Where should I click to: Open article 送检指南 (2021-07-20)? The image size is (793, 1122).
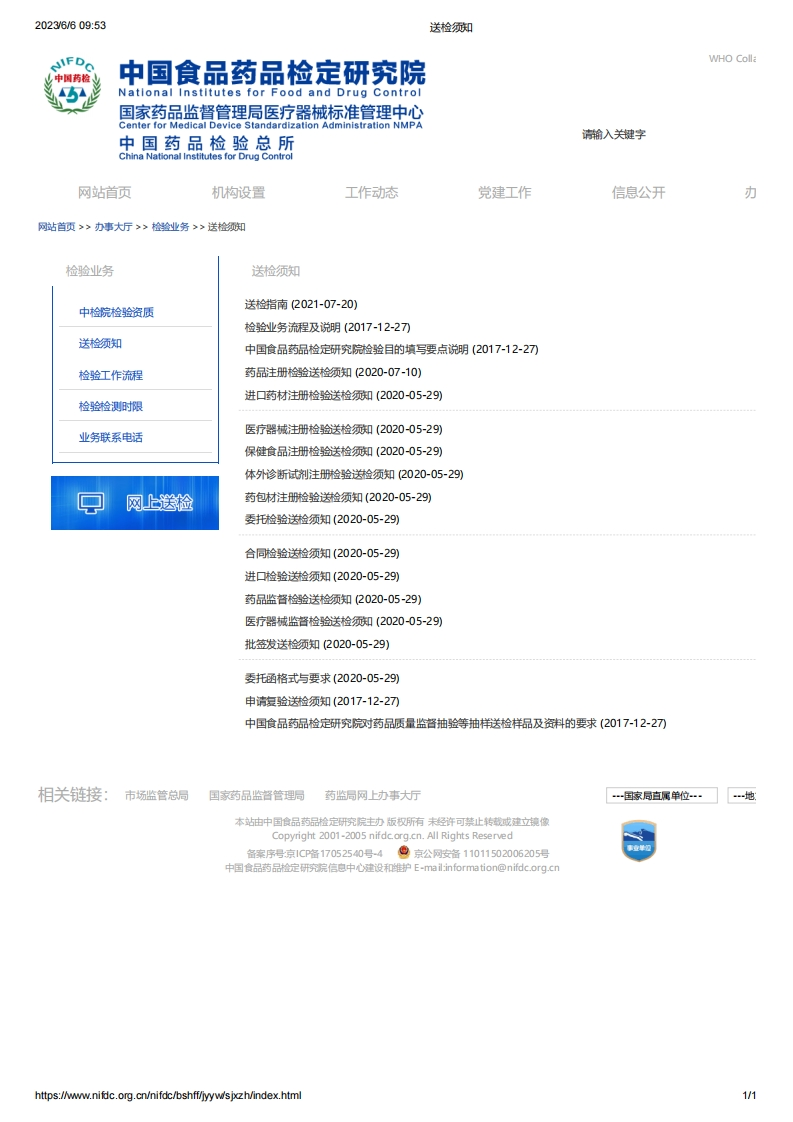pyautogui.click(x=301, y=304)
